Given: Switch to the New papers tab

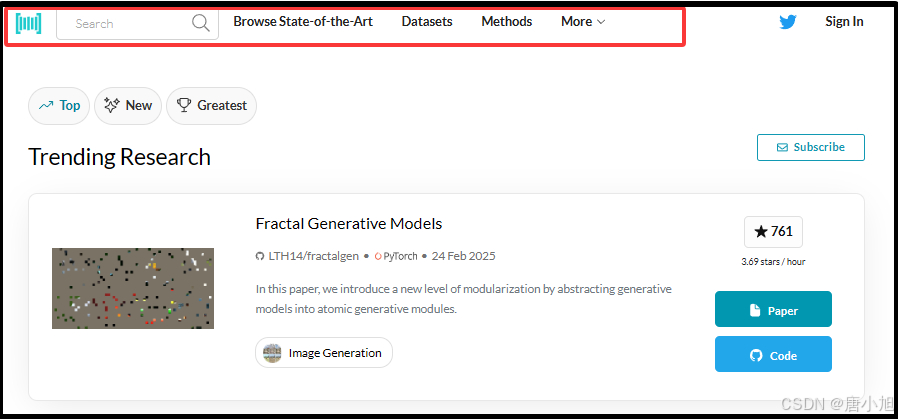Looking at the screenshot, I should pos(128,106).
